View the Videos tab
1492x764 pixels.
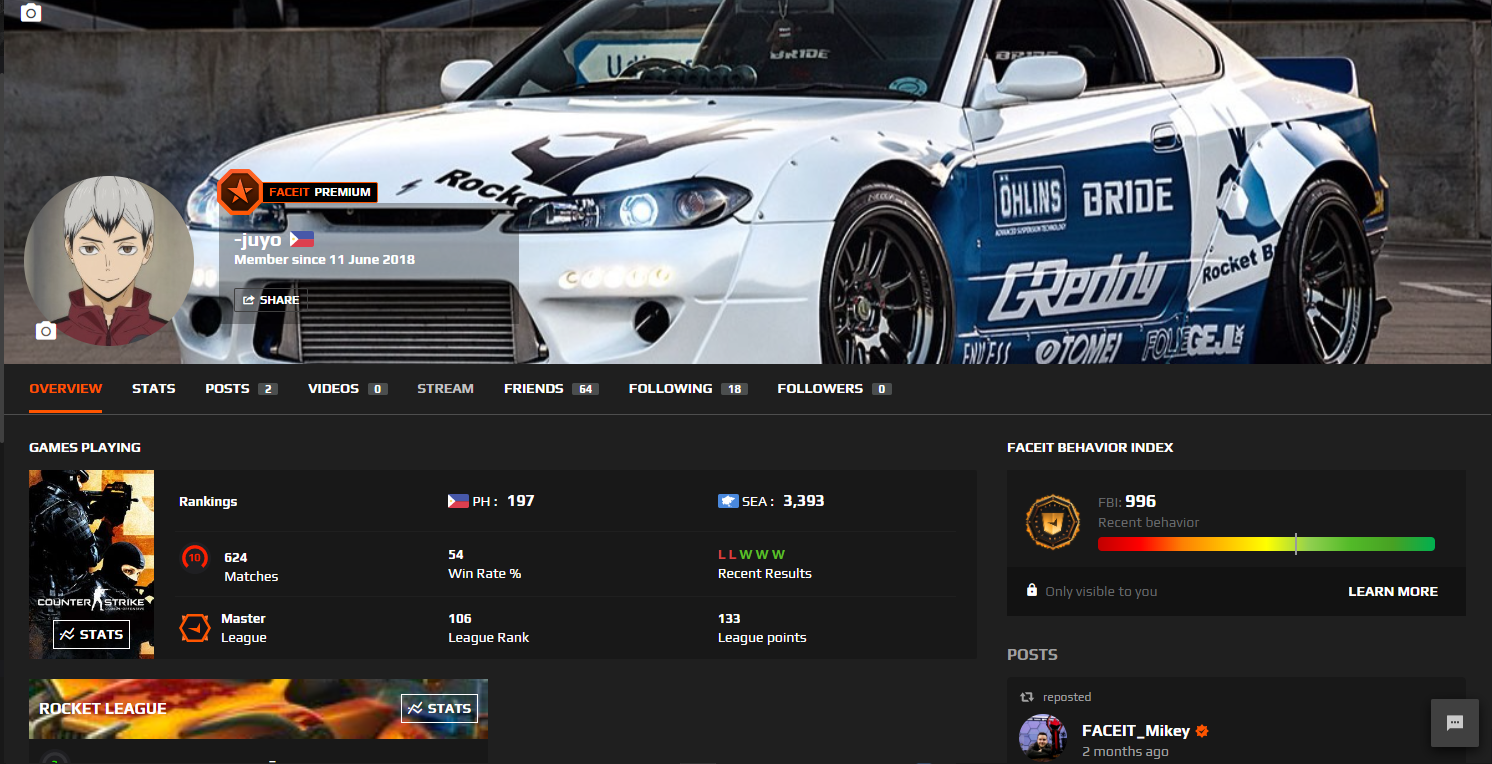(x=348, y=389)
